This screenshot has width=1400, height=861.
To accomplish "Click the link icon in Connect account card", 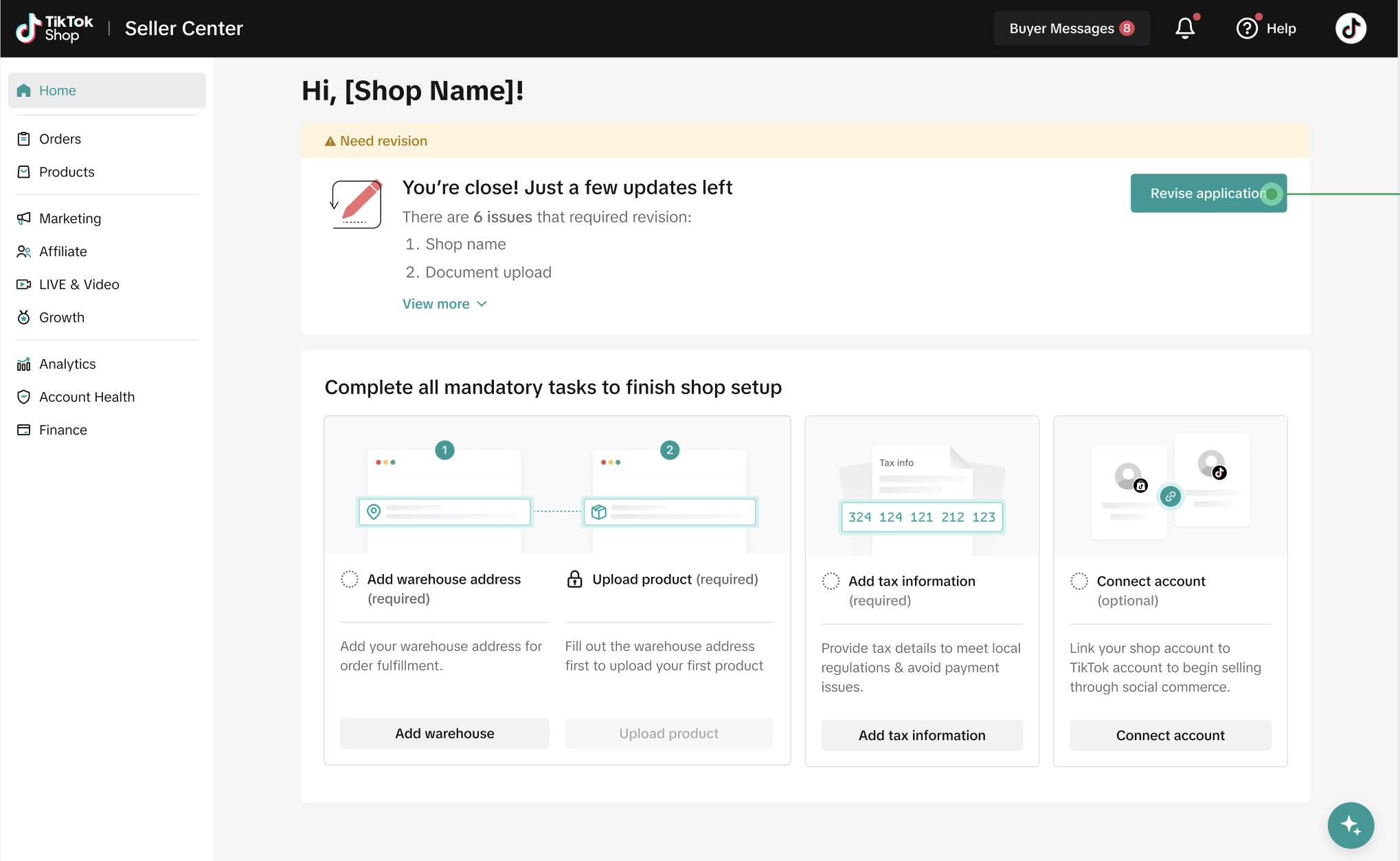I will coord(1170,496).
